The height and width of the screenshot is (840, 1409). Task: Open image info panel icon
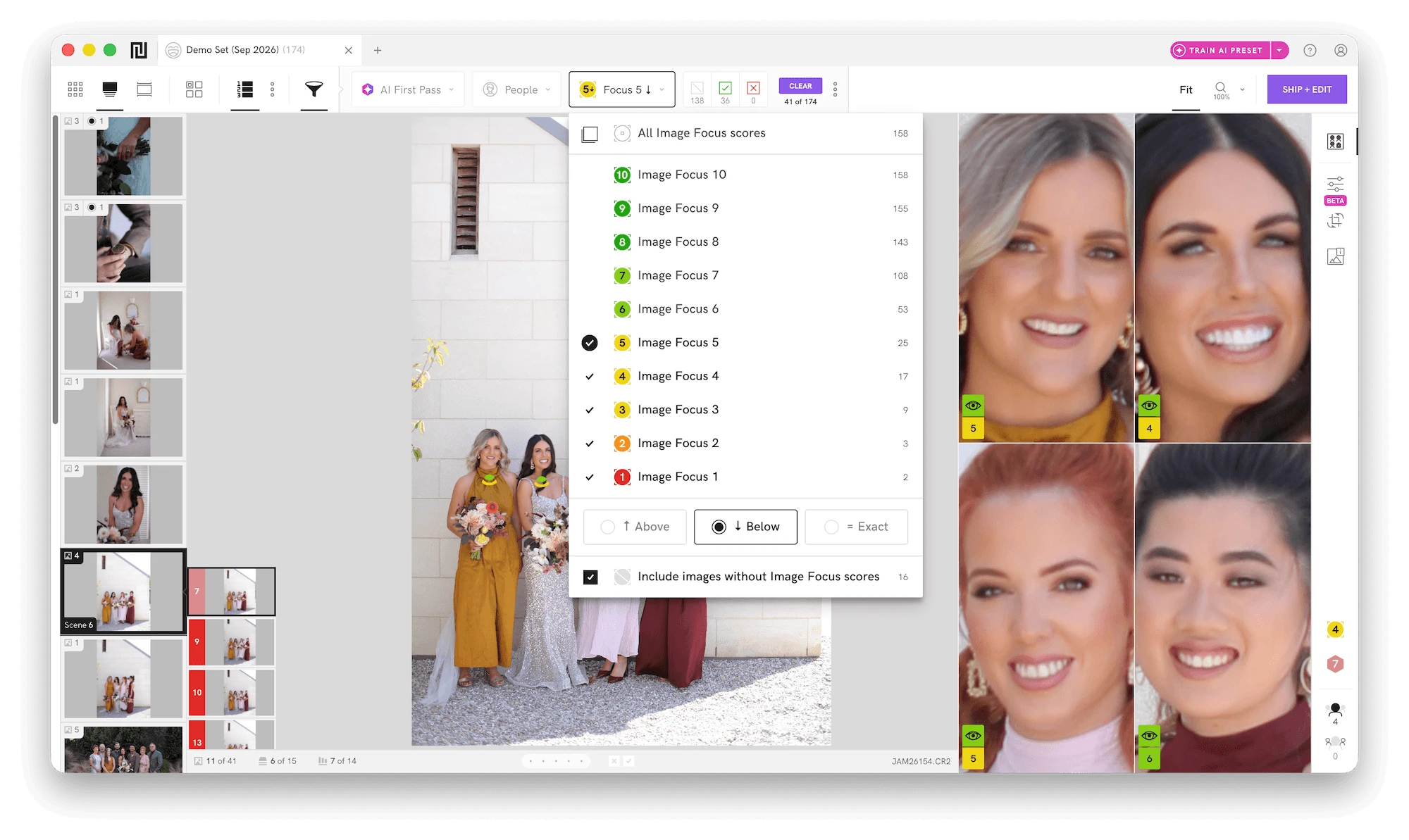pyautogui.click(x=1335, y=256)
